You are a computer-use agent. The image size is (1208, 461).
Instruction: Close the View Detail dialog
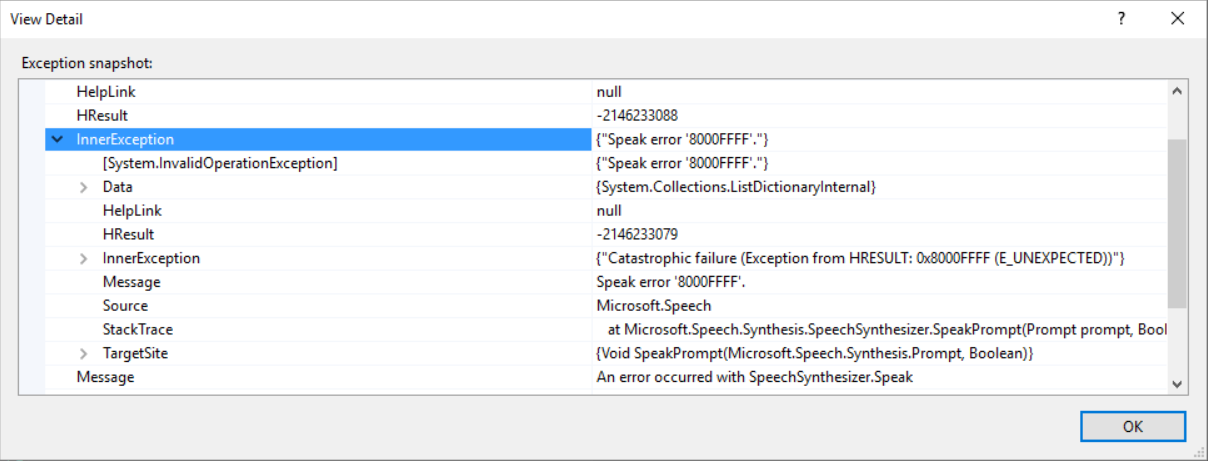1176,18
